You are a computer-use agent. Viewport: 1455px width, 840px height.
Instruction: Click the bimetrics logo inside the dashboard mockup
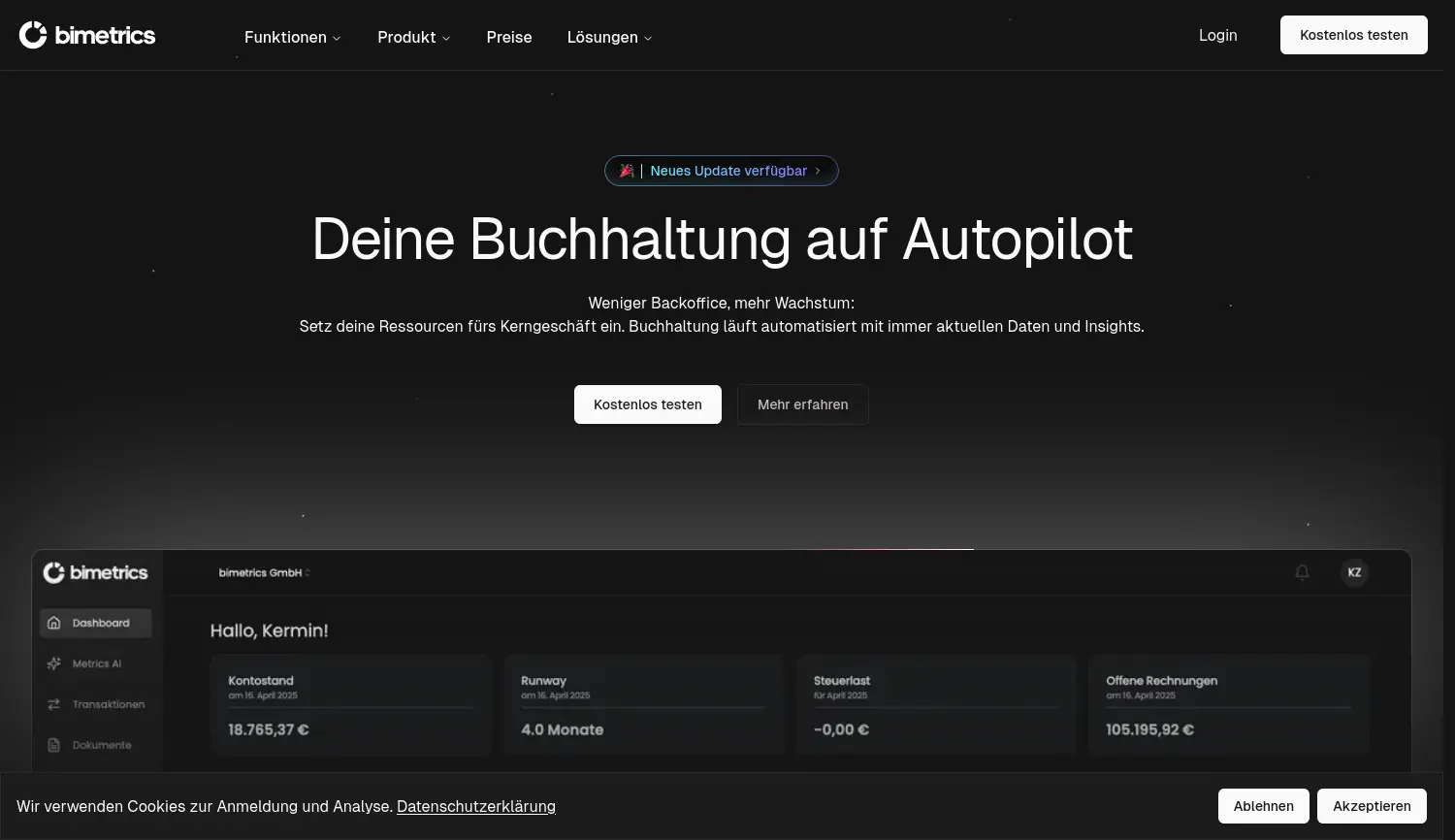(95, 572)
